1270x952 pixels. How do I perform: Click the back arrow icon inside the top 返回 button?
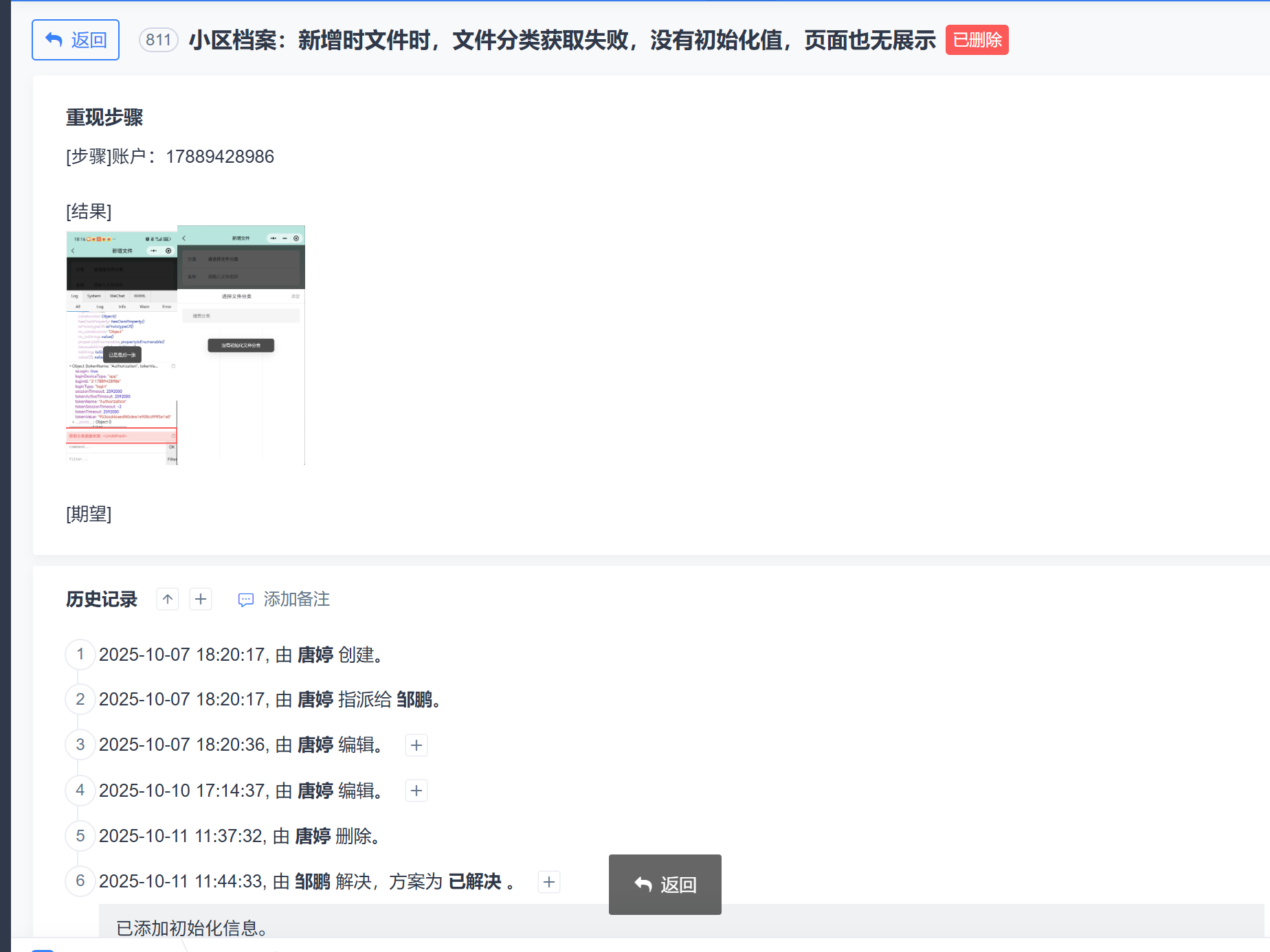[x=54, y=39]
